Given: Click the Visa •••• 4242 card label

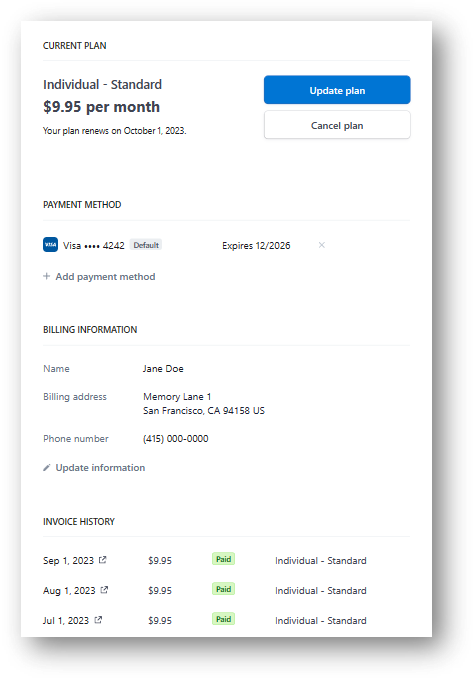Looking at the screenshot, I should coord(94,246).
